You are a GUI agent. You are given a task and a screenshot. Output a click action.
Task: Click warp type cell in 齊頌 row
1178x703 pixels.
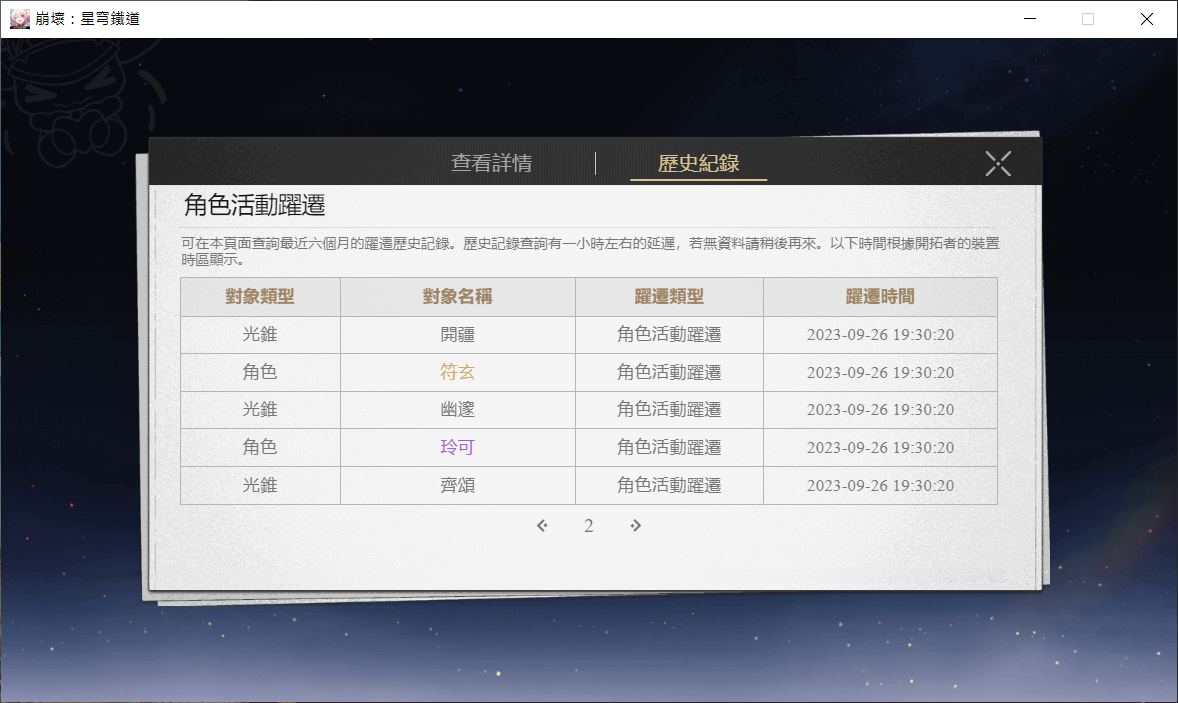[669, 485]
